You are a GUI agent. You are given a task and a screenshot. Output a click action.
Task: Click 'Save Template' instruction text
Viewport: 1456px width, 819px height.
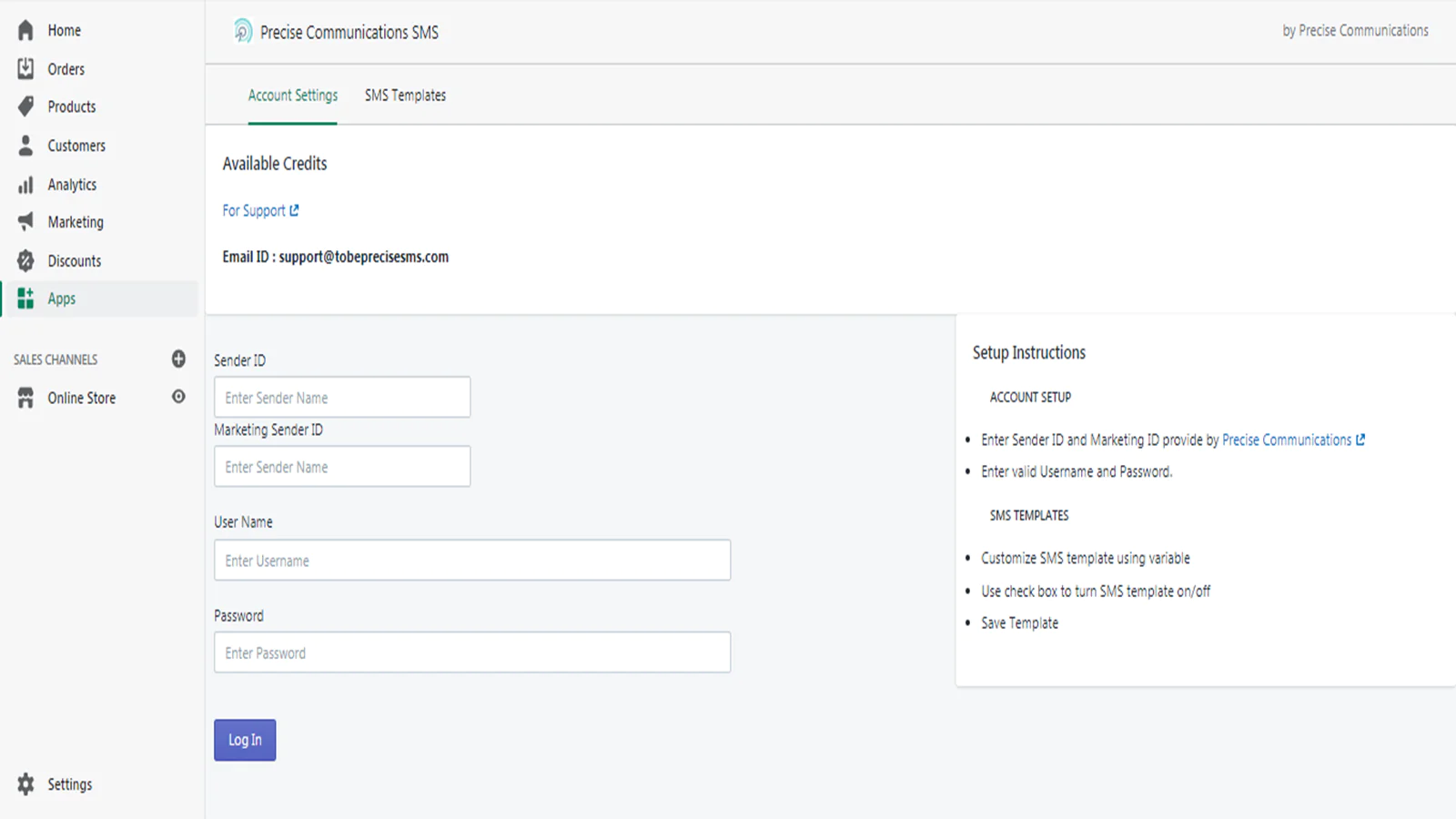1019,622
